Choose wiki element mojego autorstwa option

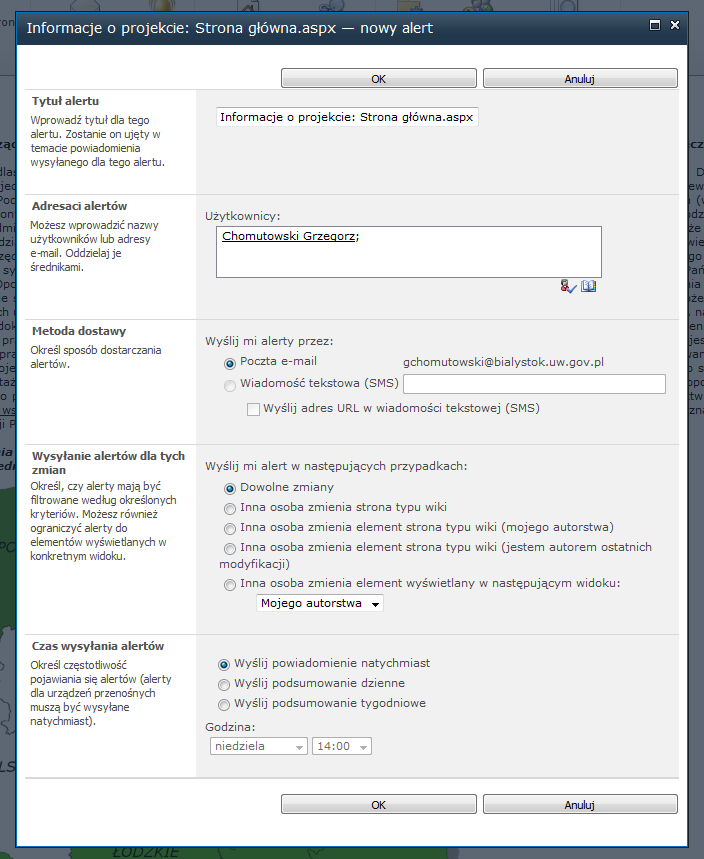pyautogui.click(x=230, y=529)
